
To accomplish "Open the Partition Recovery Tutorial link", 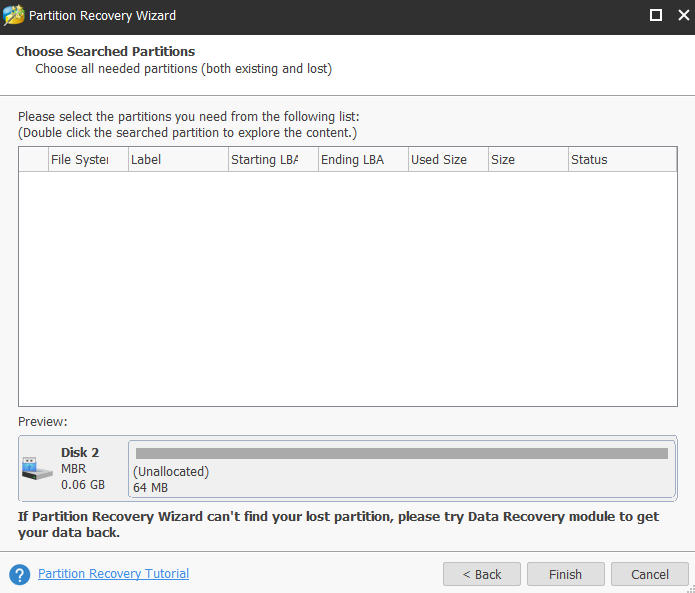I will [113, 574].
